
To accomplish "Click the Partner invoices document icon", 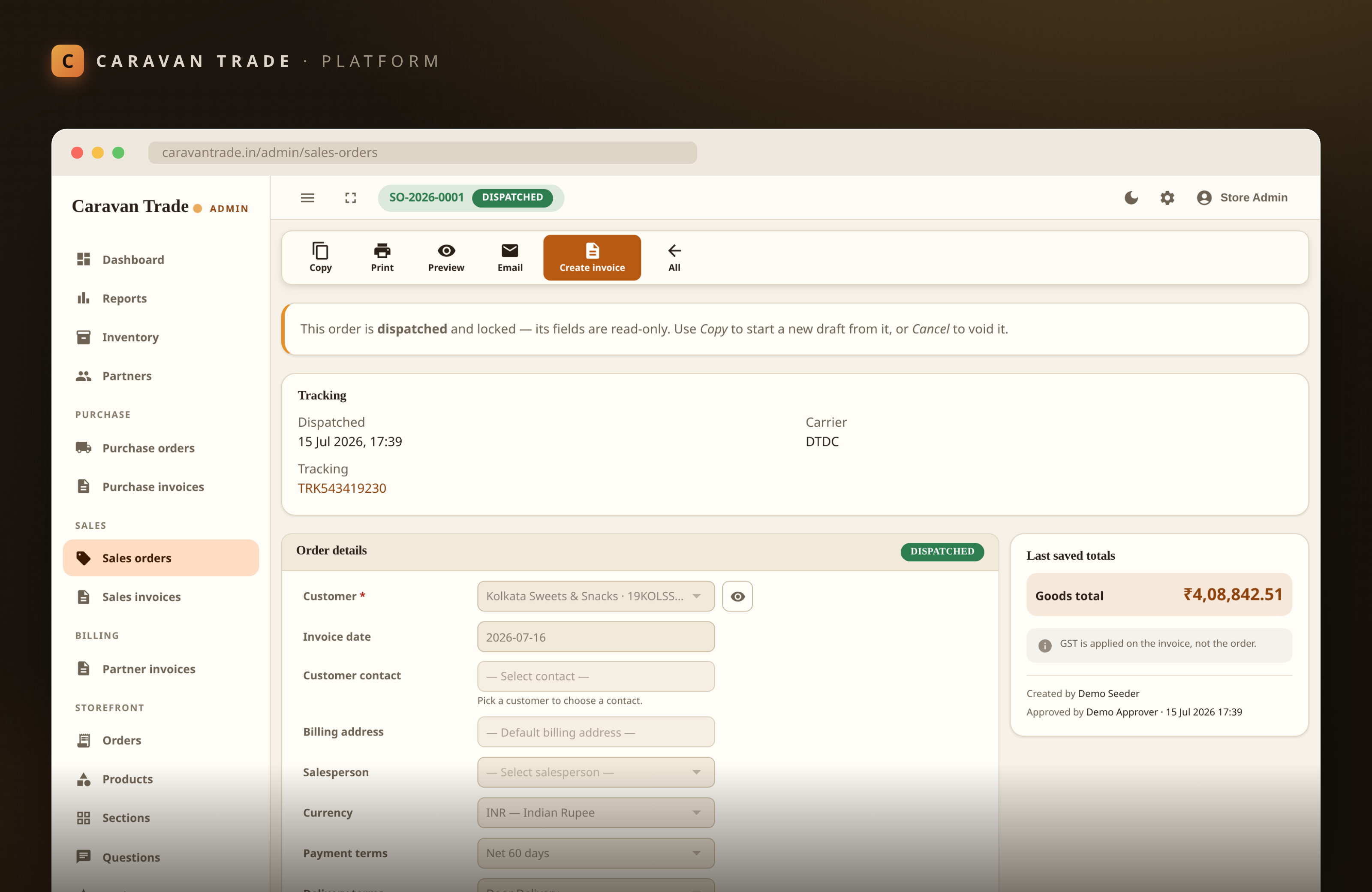I will [84, 668].
